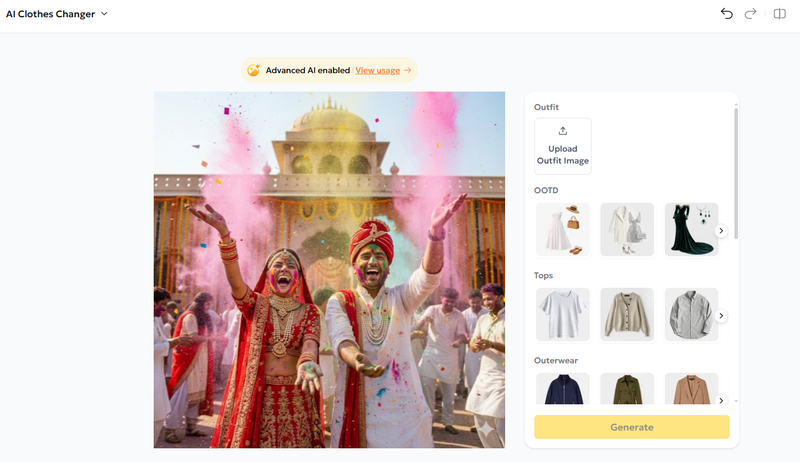Click the OOTD section label
The height and width of the screenshot is (462, 800).
point(546,190)
